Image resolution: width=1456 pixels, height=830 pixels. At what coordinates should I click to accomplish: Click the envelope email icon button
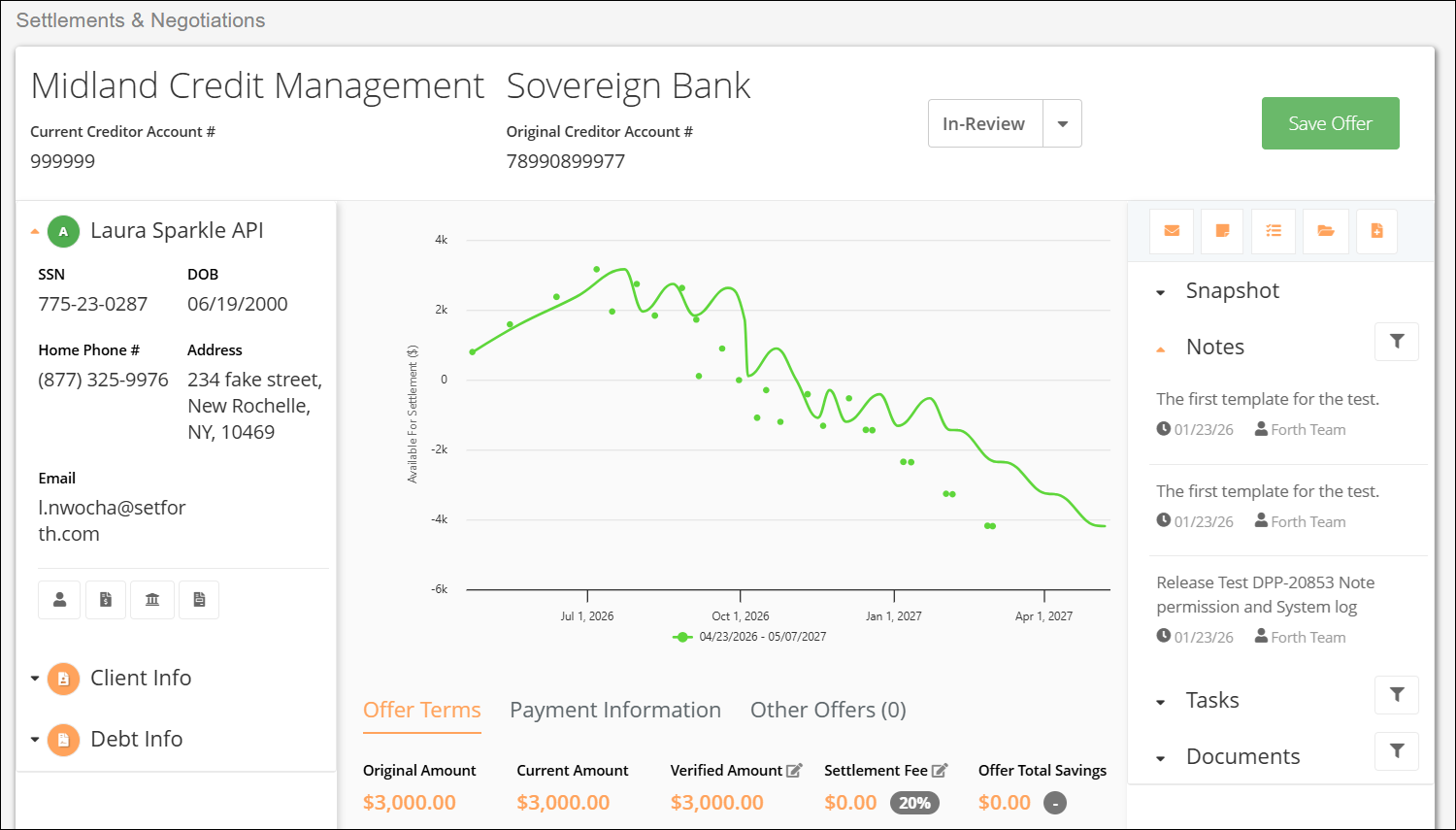tap(1172, 231)
